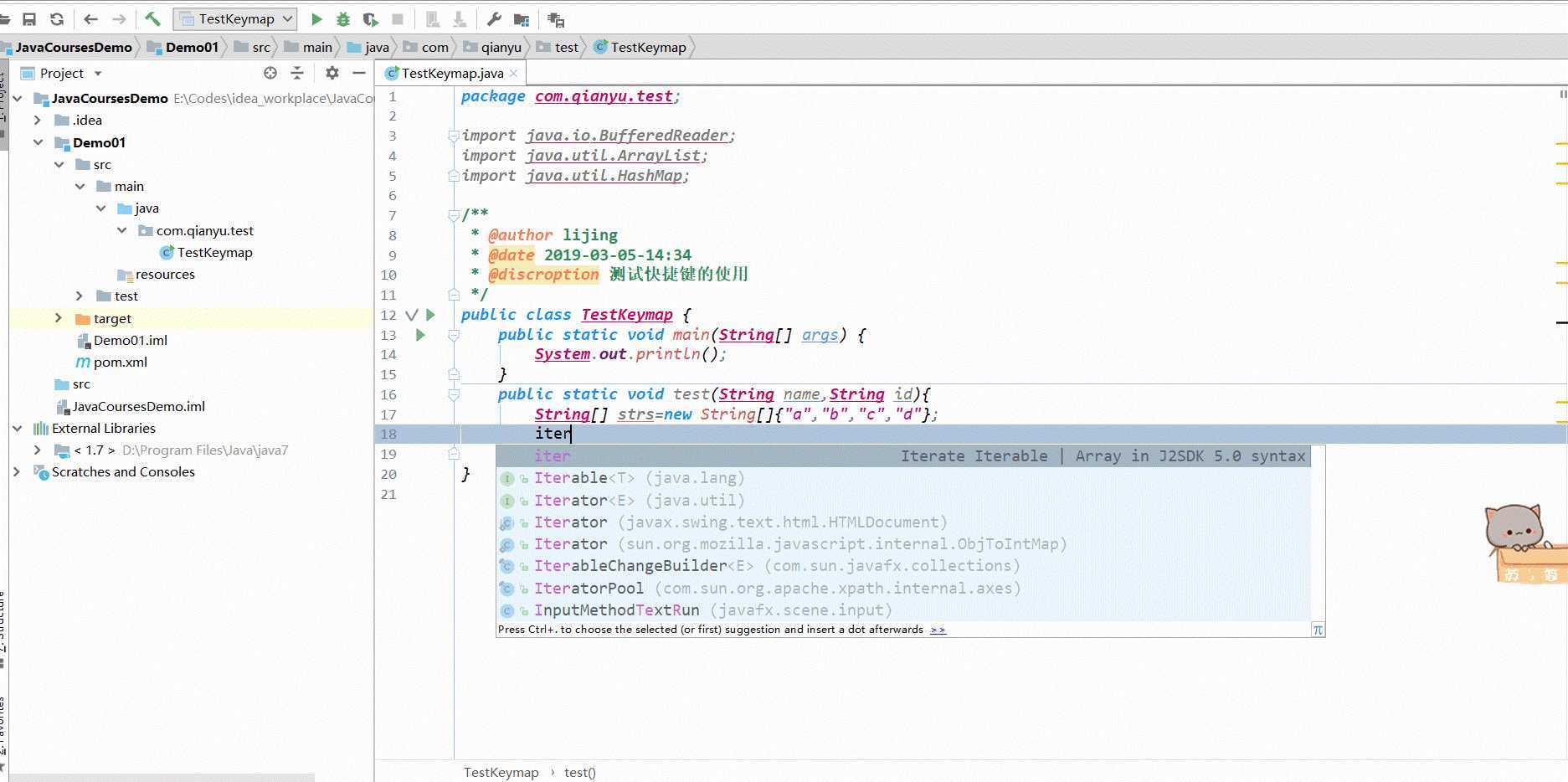Screen dimensions: 1568x782
Task: Choose the iter live template suggestion
Action: pos(903,456)
